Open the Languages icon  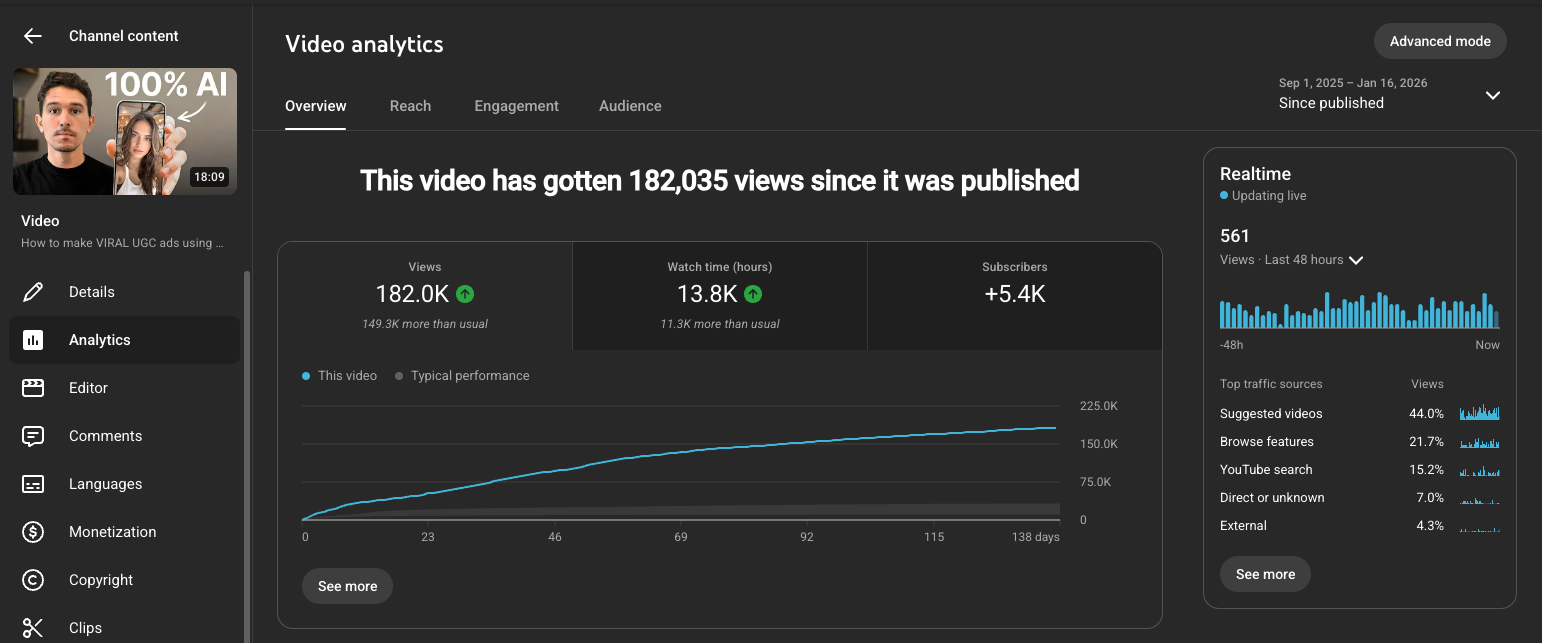pyautogui.click(x=33, y=483)
